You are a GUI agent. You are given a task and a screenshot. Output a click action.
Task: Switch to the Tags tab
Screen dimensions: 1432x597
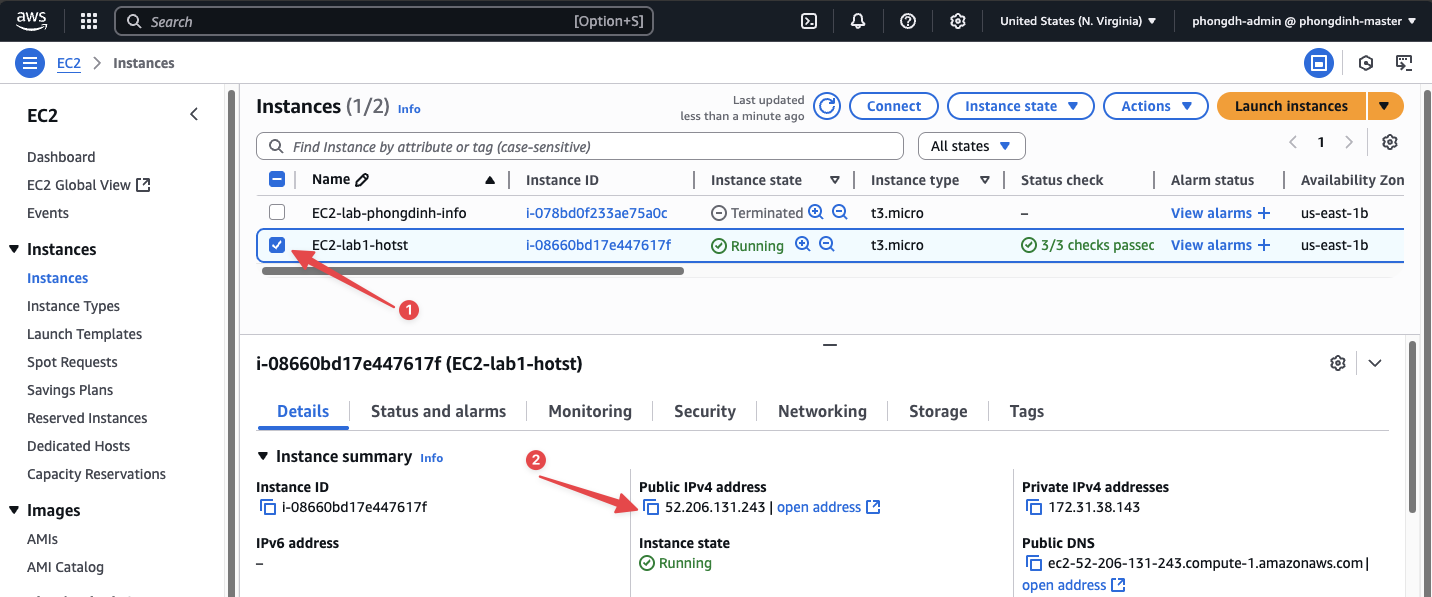(1027, 411)
